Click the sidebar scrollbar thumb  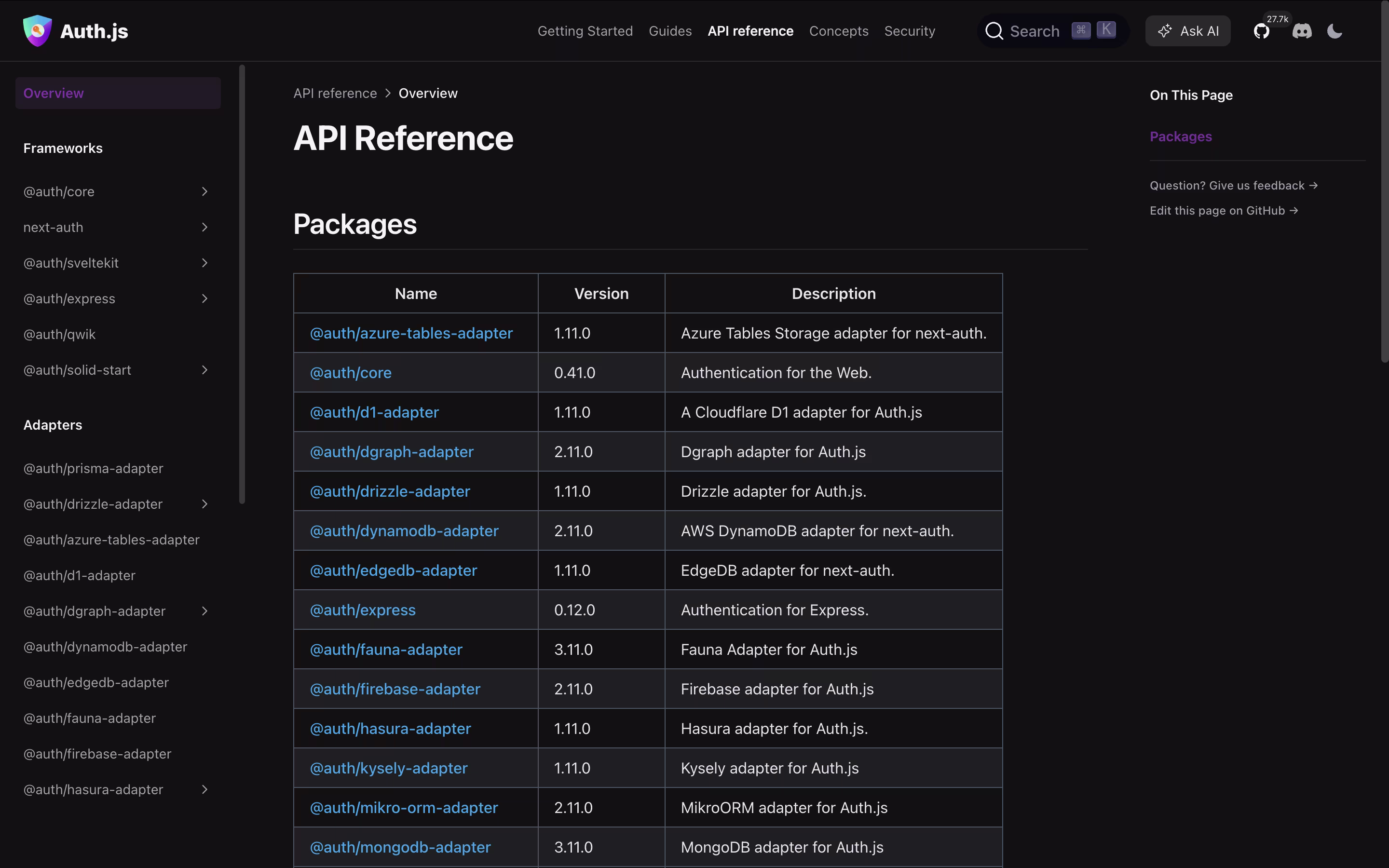point(242,284)
